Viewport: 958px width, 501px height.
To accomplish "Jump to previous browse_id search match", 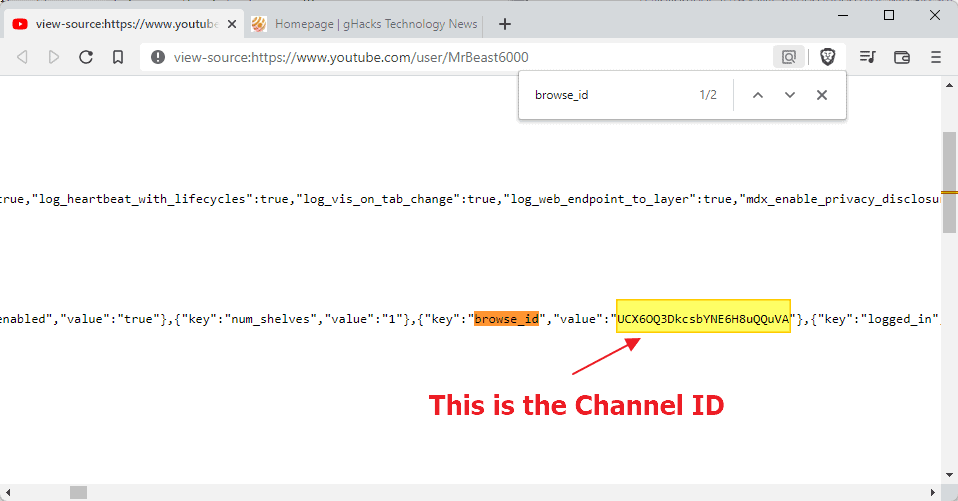I will click(757, 95).
